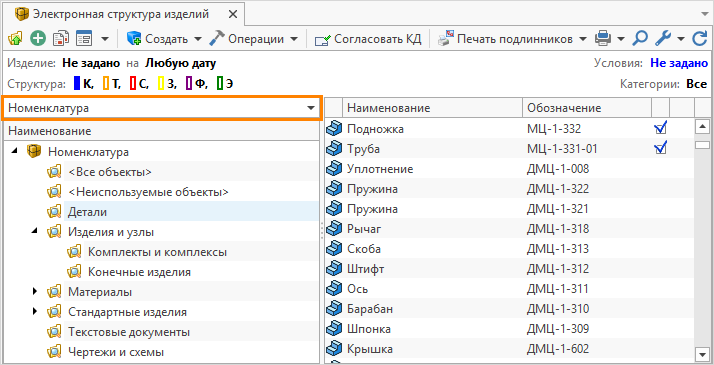
Task: Open the wrench settings dropdown arrow
Action: 681,39
